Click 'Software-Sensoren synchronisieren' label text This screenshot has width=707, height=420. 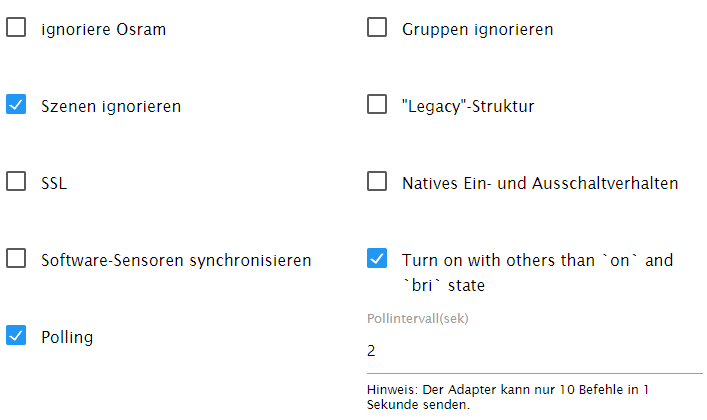pos(176,260)
